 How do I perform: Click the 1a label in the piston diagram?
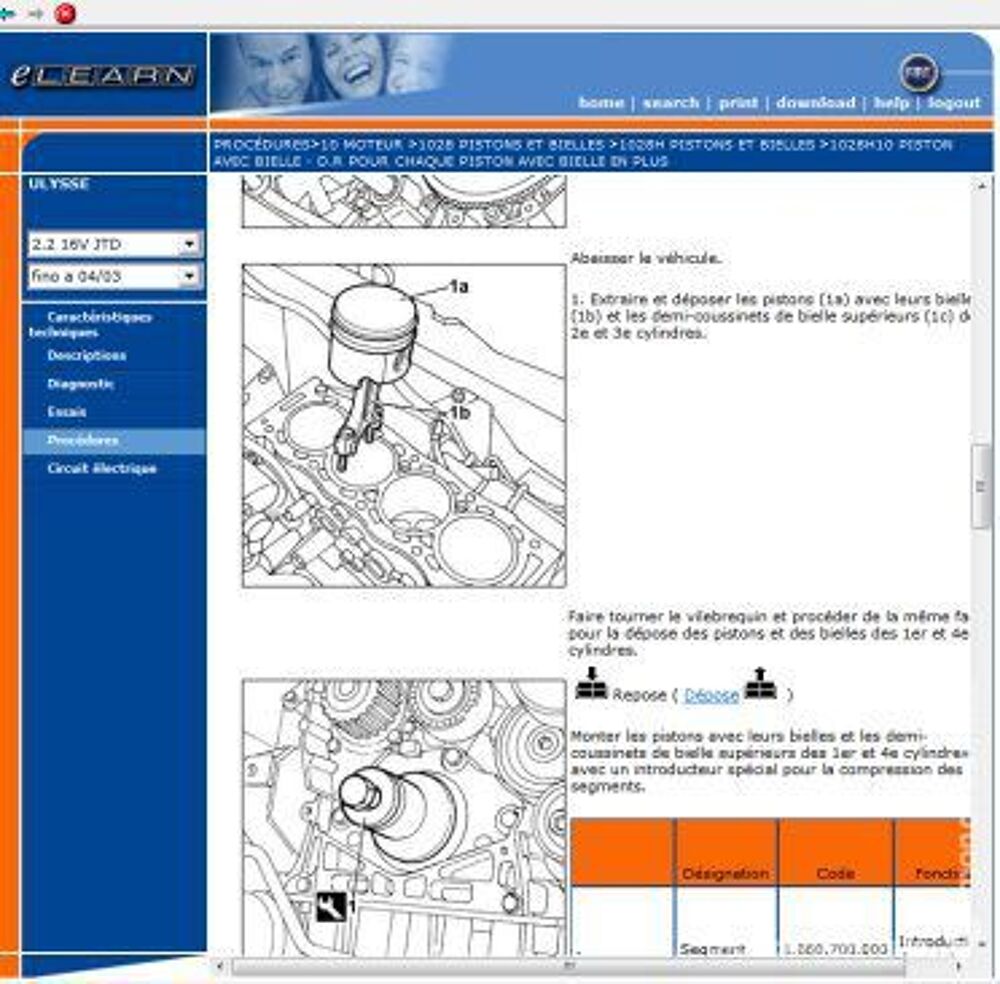click(459, 287)
